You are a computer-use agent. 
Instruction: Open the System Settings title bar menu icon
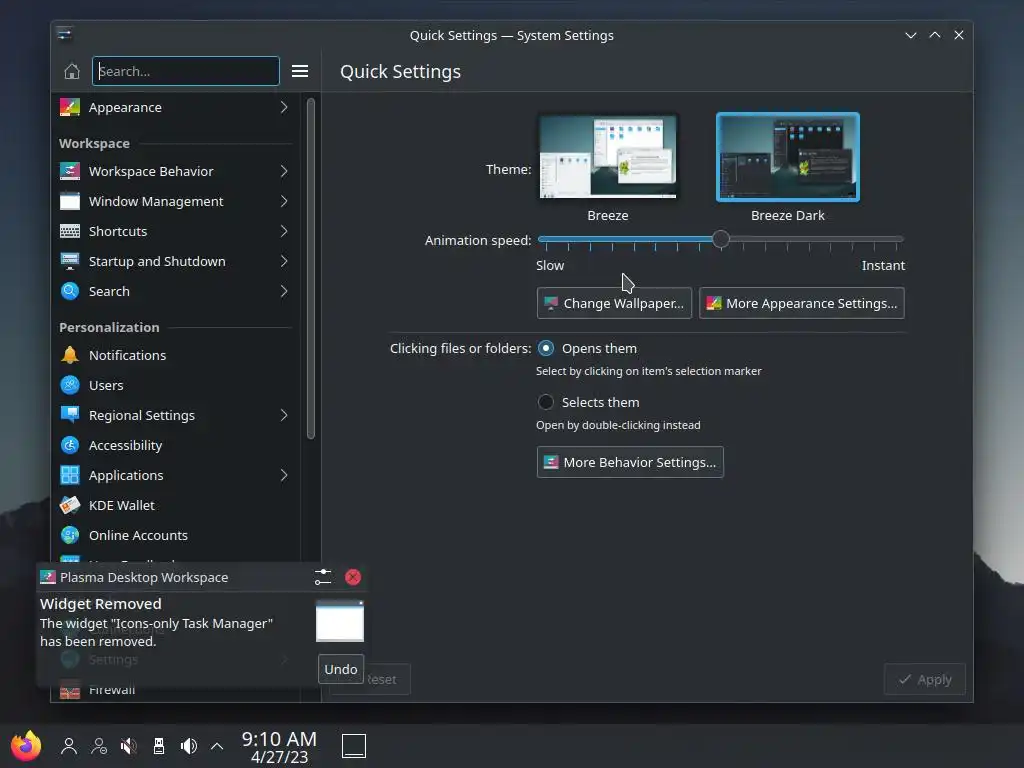tap(64, 34)
